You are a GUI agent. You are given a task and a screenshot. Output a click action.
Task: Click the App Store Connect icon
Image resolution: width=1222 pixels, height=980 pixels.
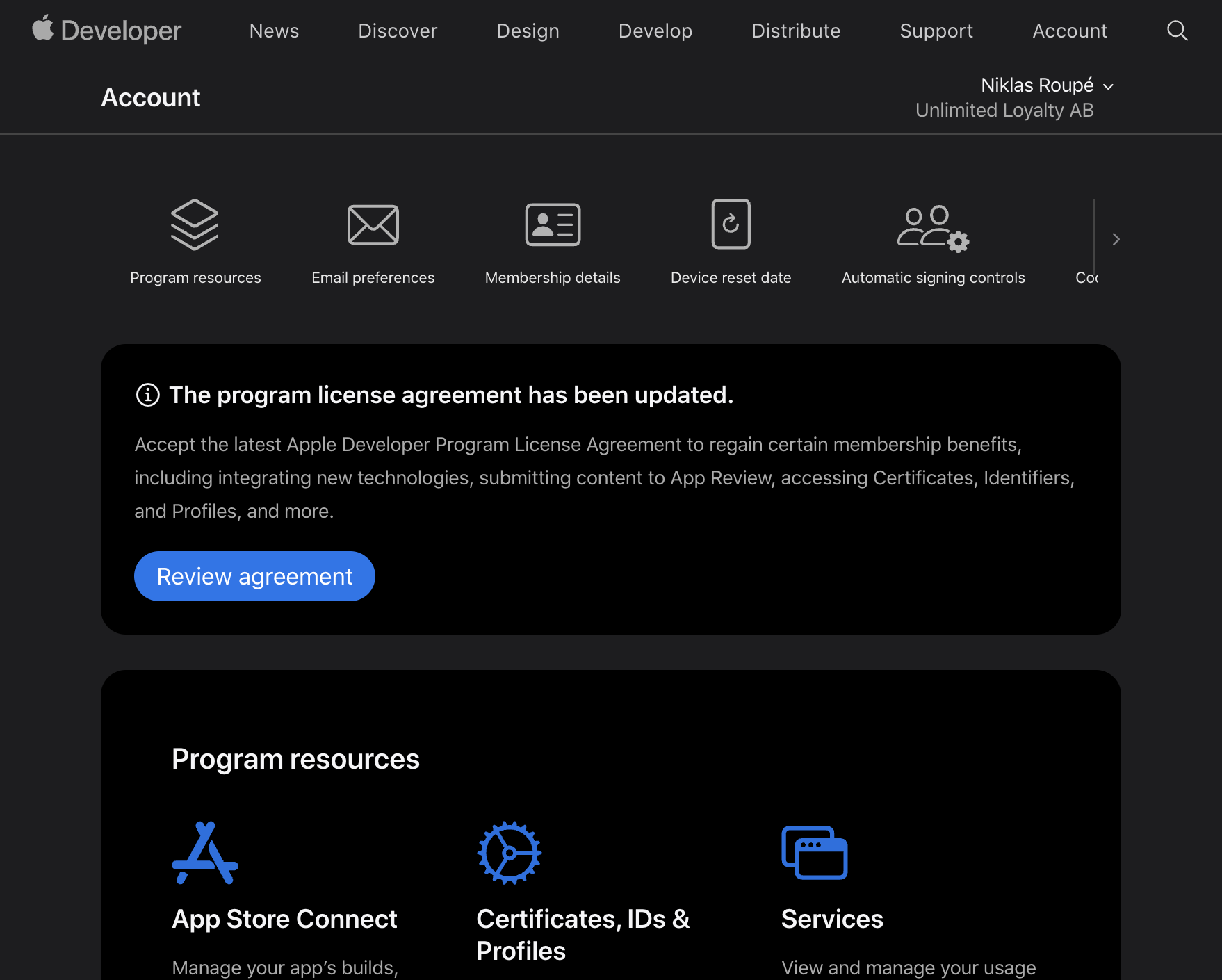205,852
